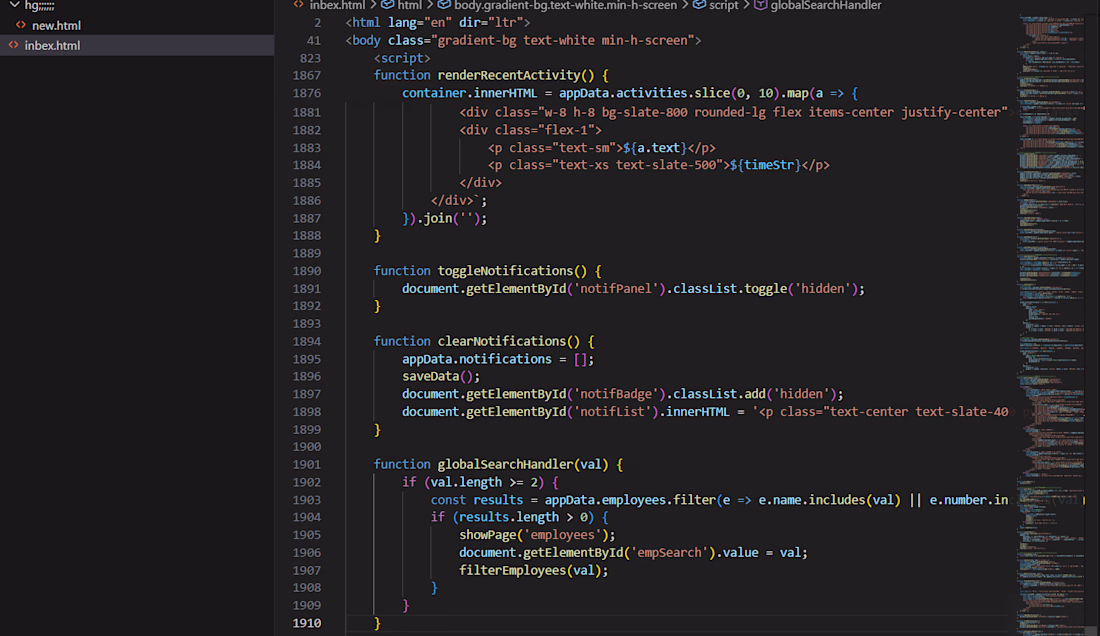Click the HTML file icon beside new.html

pos(21,25)
